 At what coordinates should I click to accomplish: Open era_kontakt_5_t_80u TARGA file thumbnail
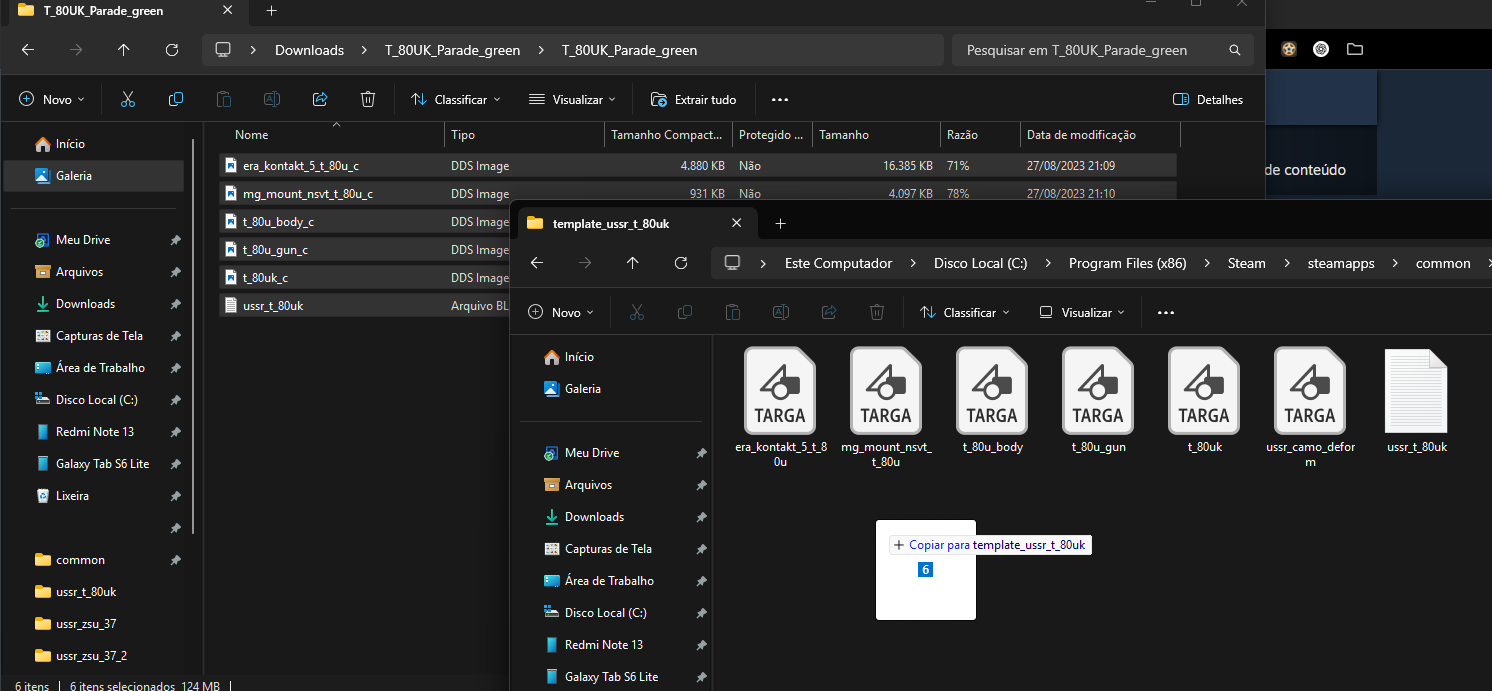(780, 391)
